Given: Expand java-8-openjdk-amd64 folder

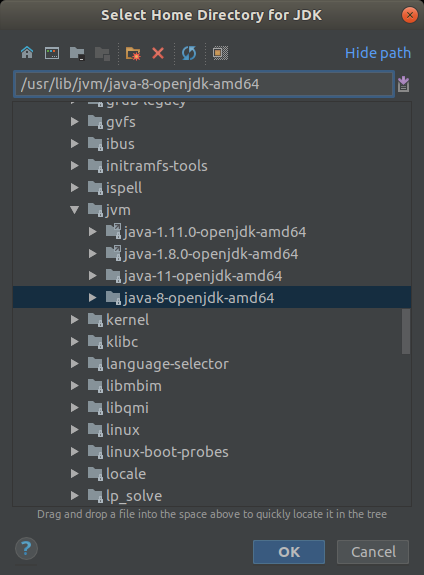Looking at the screenshot, I should [92, 298].
